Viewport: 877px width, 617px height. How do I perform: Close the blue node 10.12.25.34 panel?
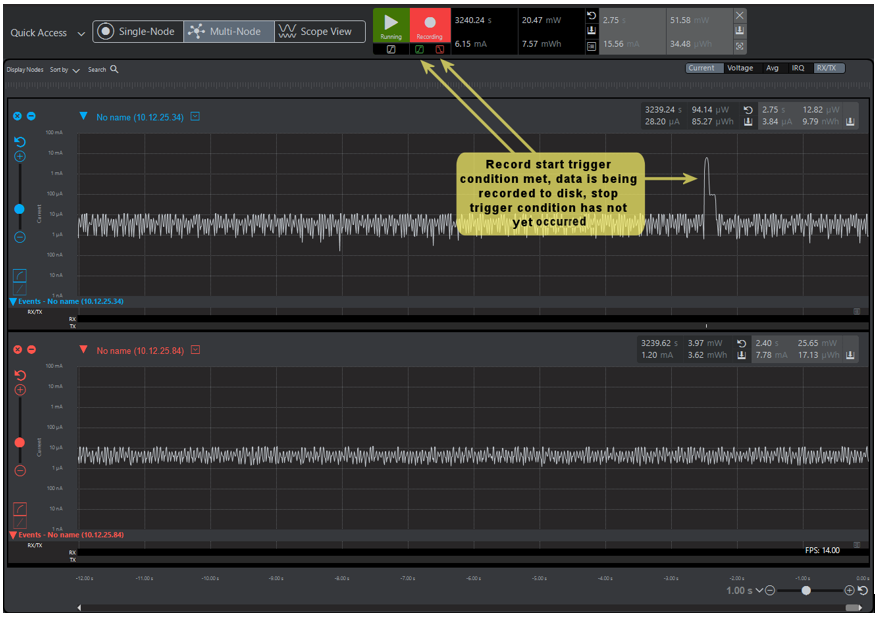(x=17, y=116)
